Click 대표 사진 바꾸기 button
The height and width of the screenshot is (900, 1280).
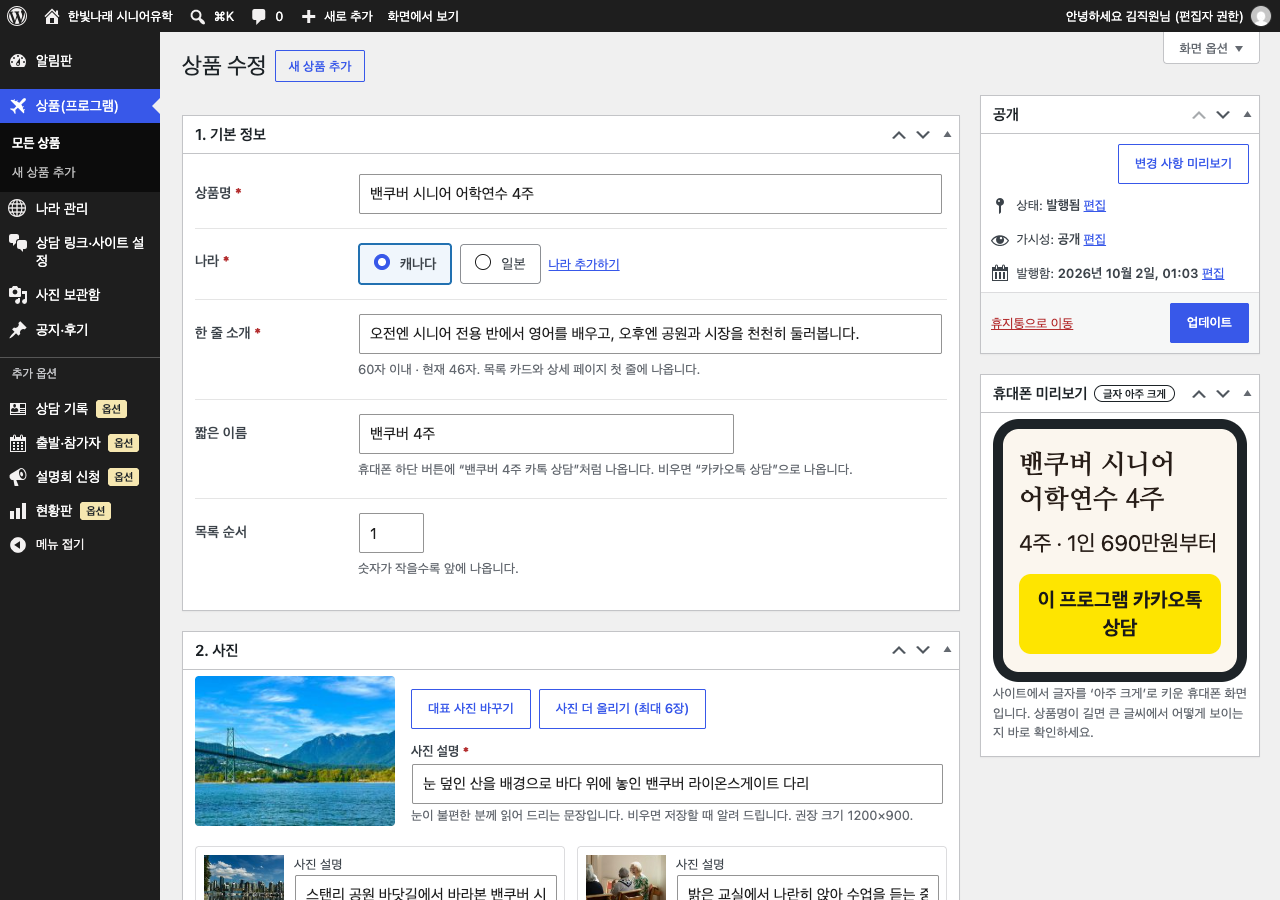470,709
